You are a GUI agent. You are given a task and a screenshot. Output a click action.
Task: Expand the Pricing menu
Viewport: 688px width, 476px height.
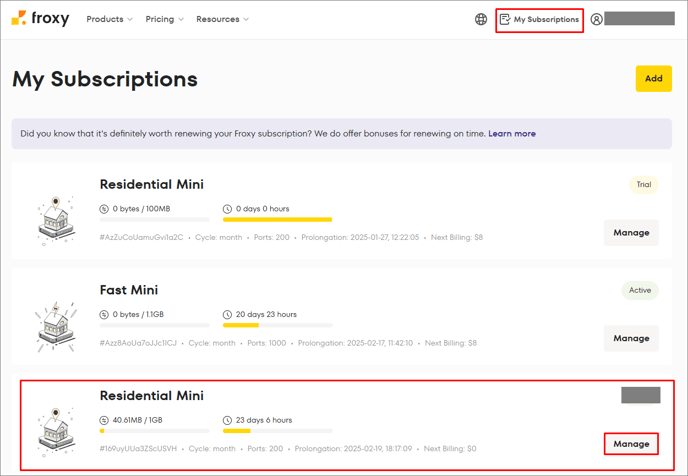(165, 19)
